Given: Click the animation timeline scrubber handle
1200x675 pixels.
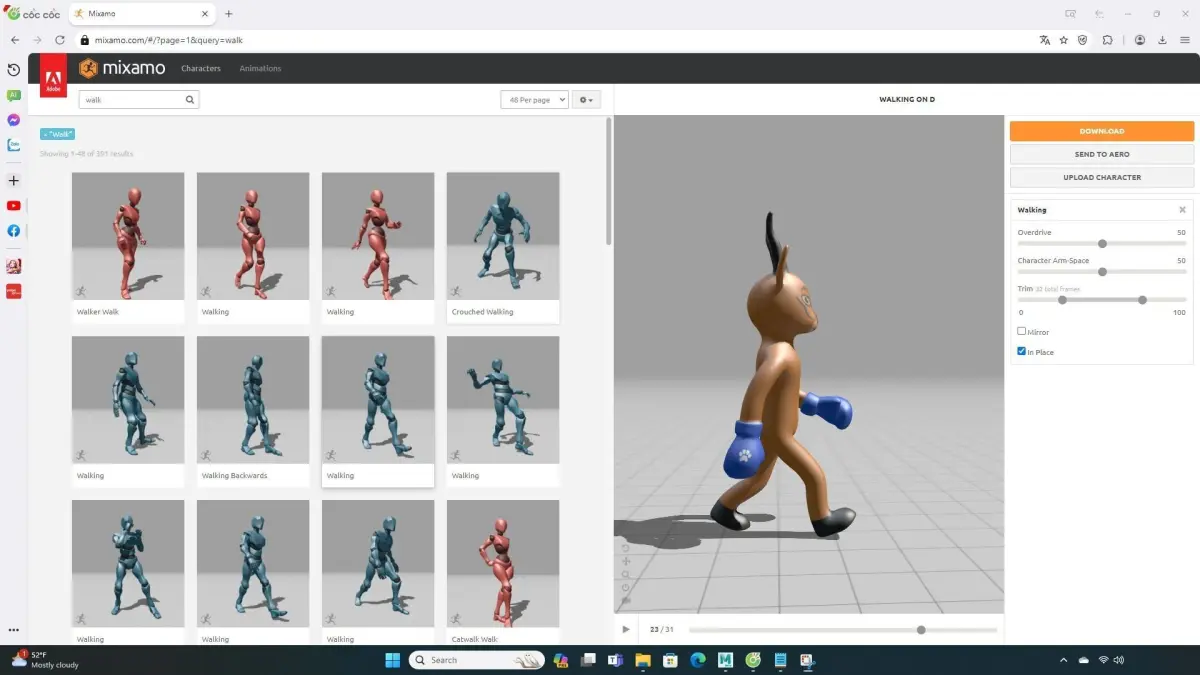Looking at the screenshot, I should click(x=921, y=630).
